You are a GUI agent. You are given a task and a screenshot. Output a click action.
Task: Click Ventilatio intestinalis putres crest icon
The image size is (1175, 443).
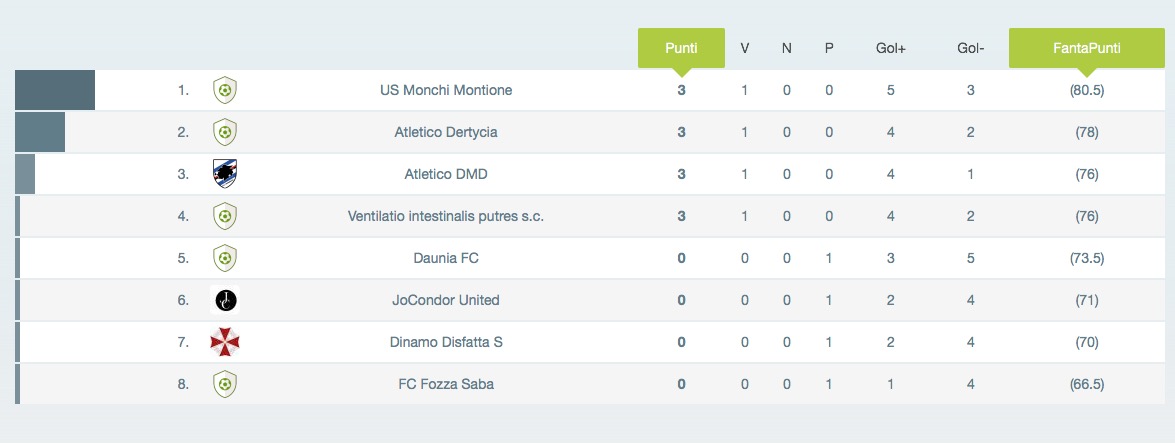coord(225,216)
